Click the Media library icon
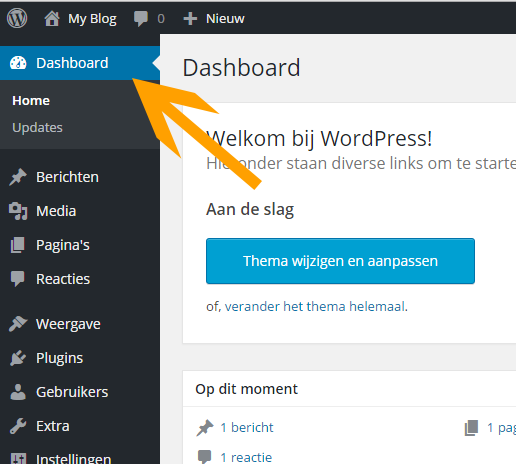The image size is (516, 464). 18,211
